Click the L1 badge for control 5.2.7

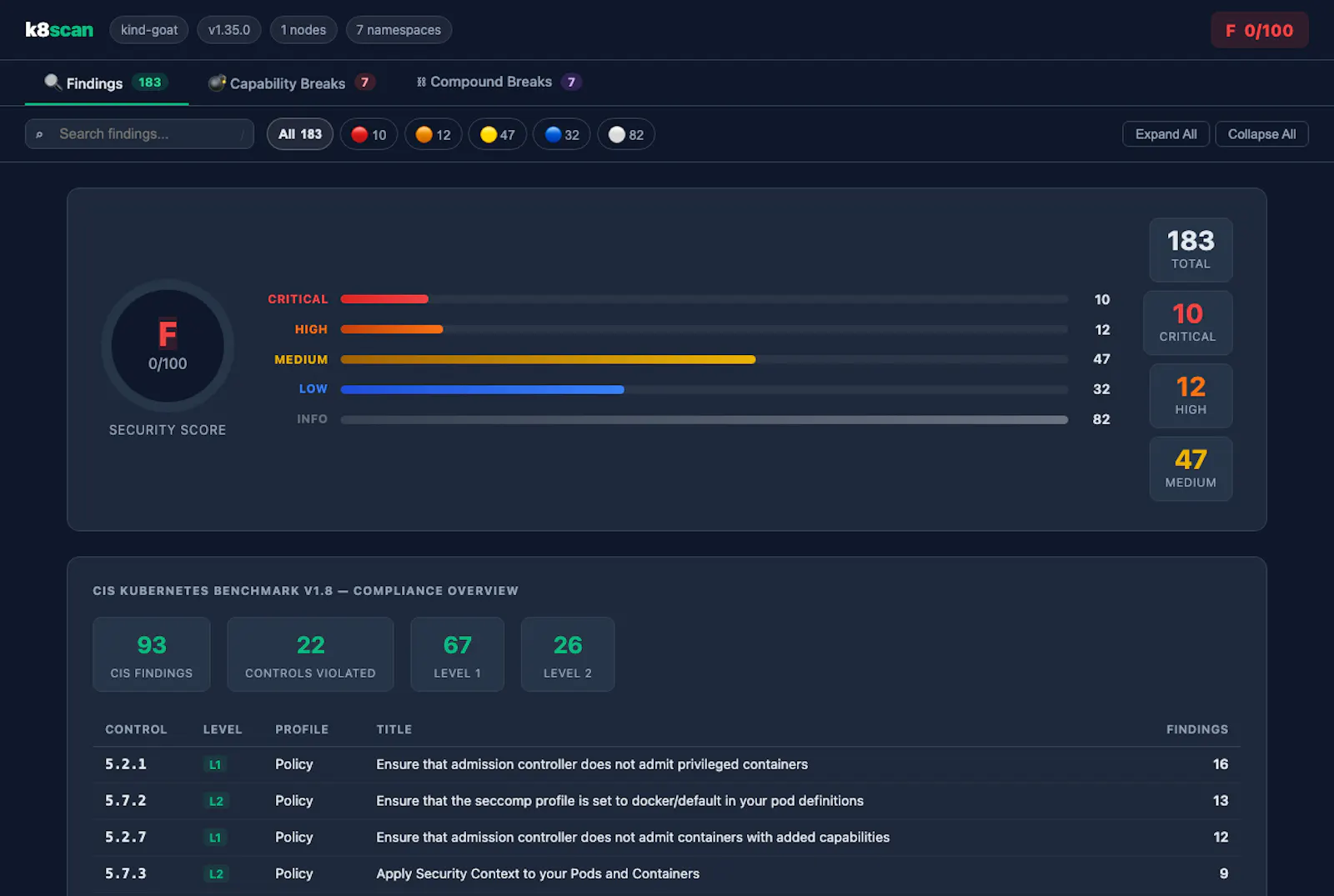[215, 838]
